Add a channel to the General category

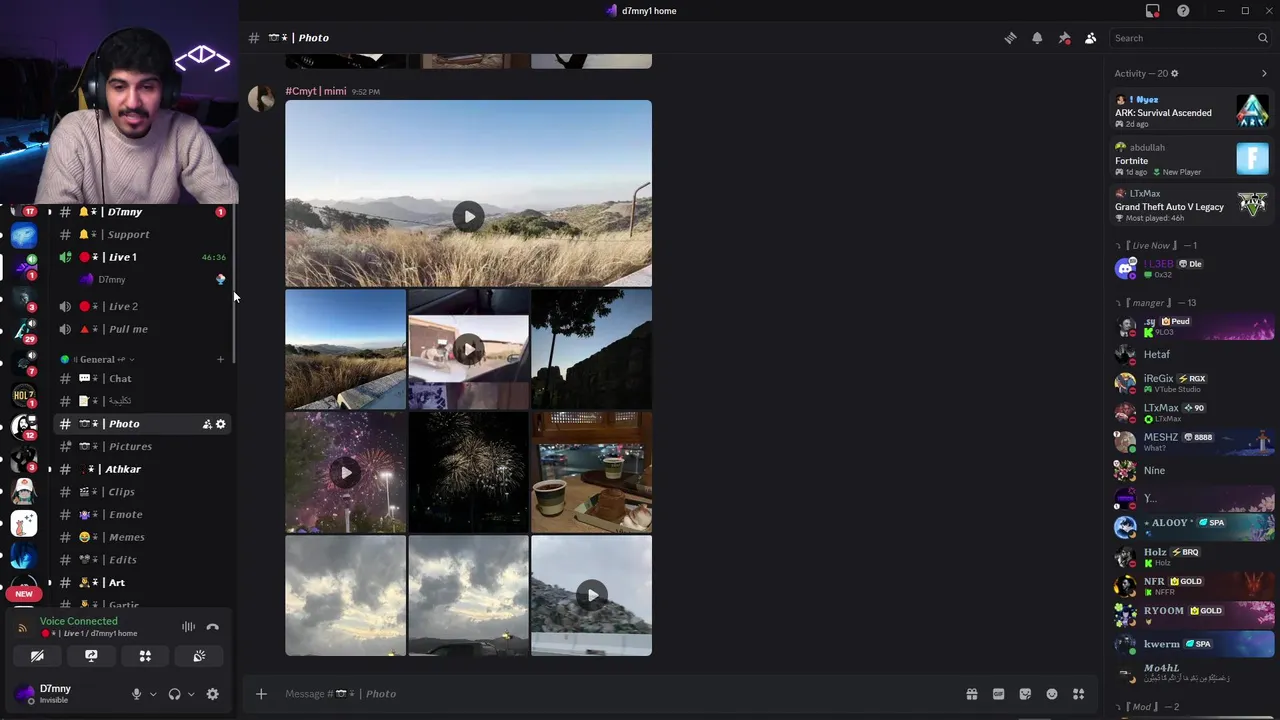(220, 359)
